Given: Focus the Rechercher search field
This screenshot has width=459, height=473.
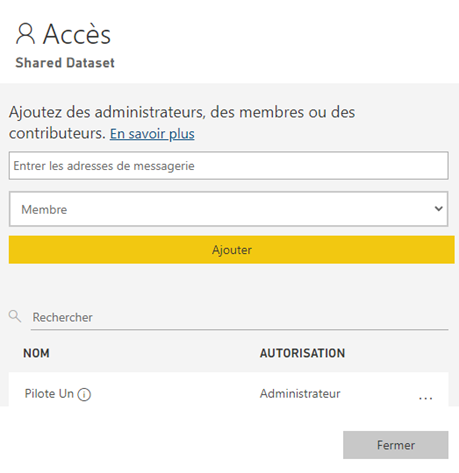Looking at the screenshot, I should click(239, 317).
